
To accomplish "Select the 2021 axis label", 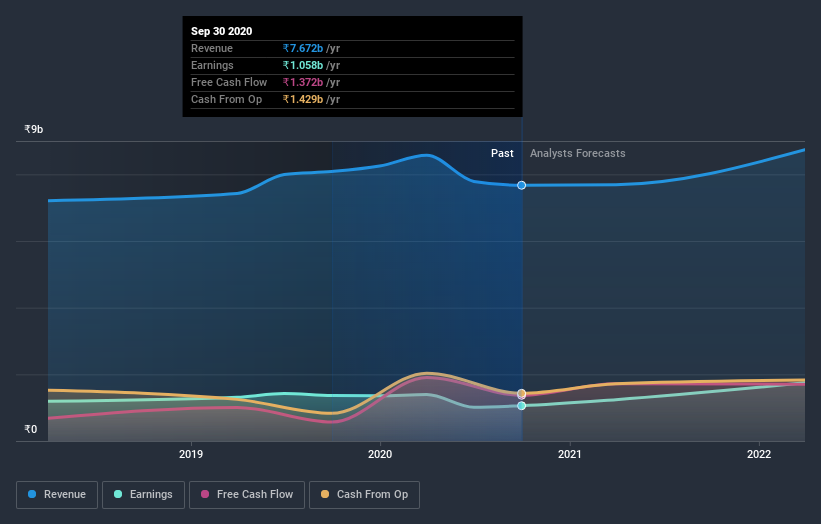I will [570, 454].
